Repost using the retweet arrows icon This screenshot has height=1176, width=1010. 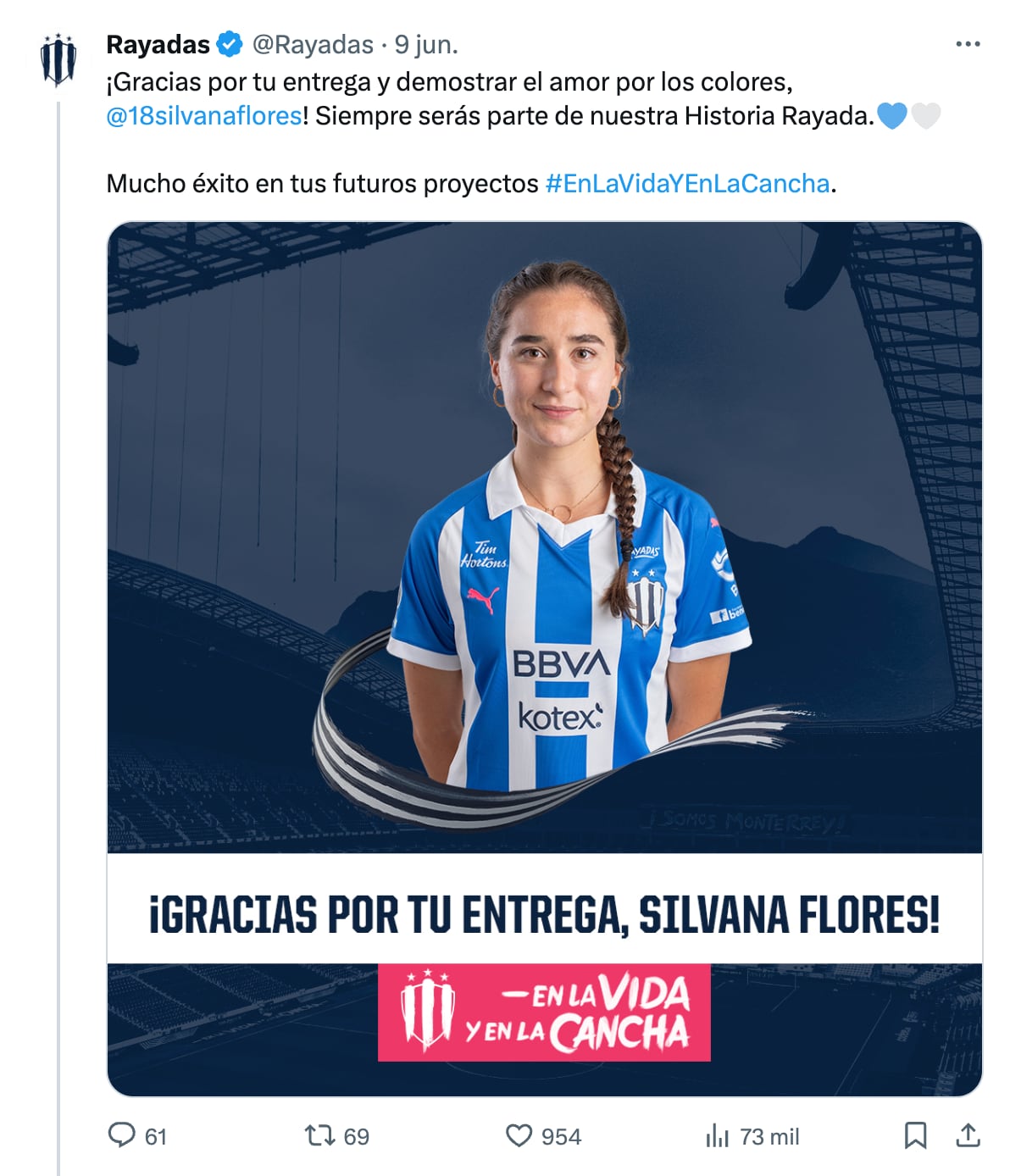click(x=319, y=1135)
